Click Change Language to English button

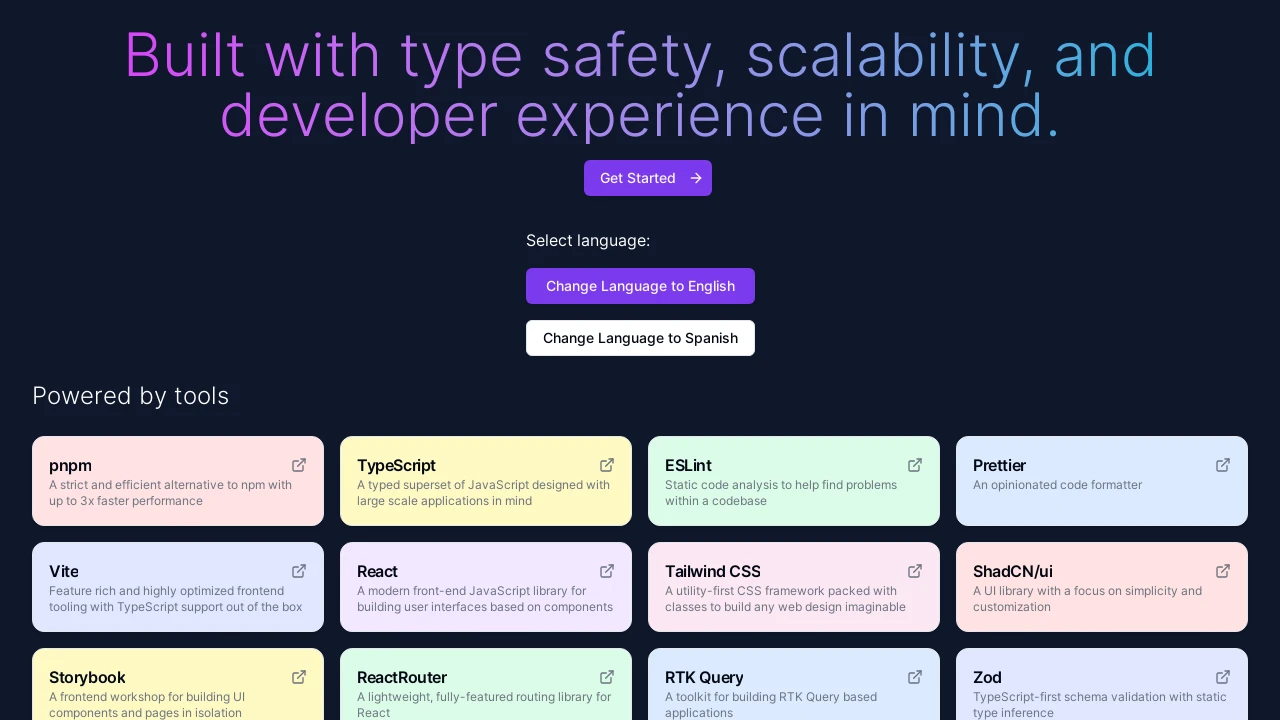(640, 286)
